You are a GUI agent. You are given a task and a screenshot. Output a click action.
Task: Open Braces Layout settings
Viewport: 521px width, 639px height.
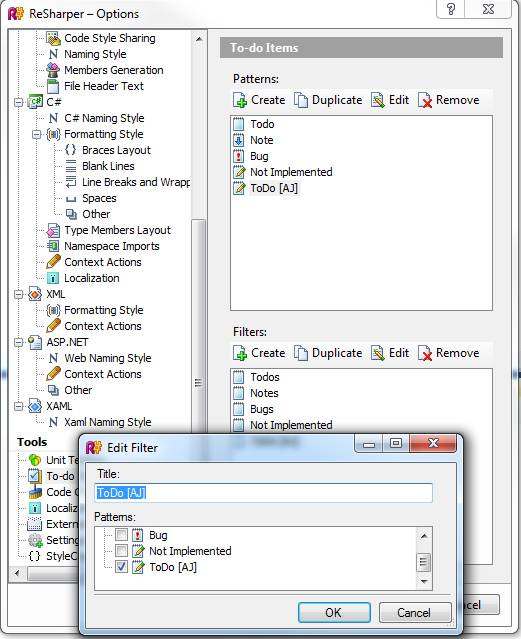click(108, 150)
